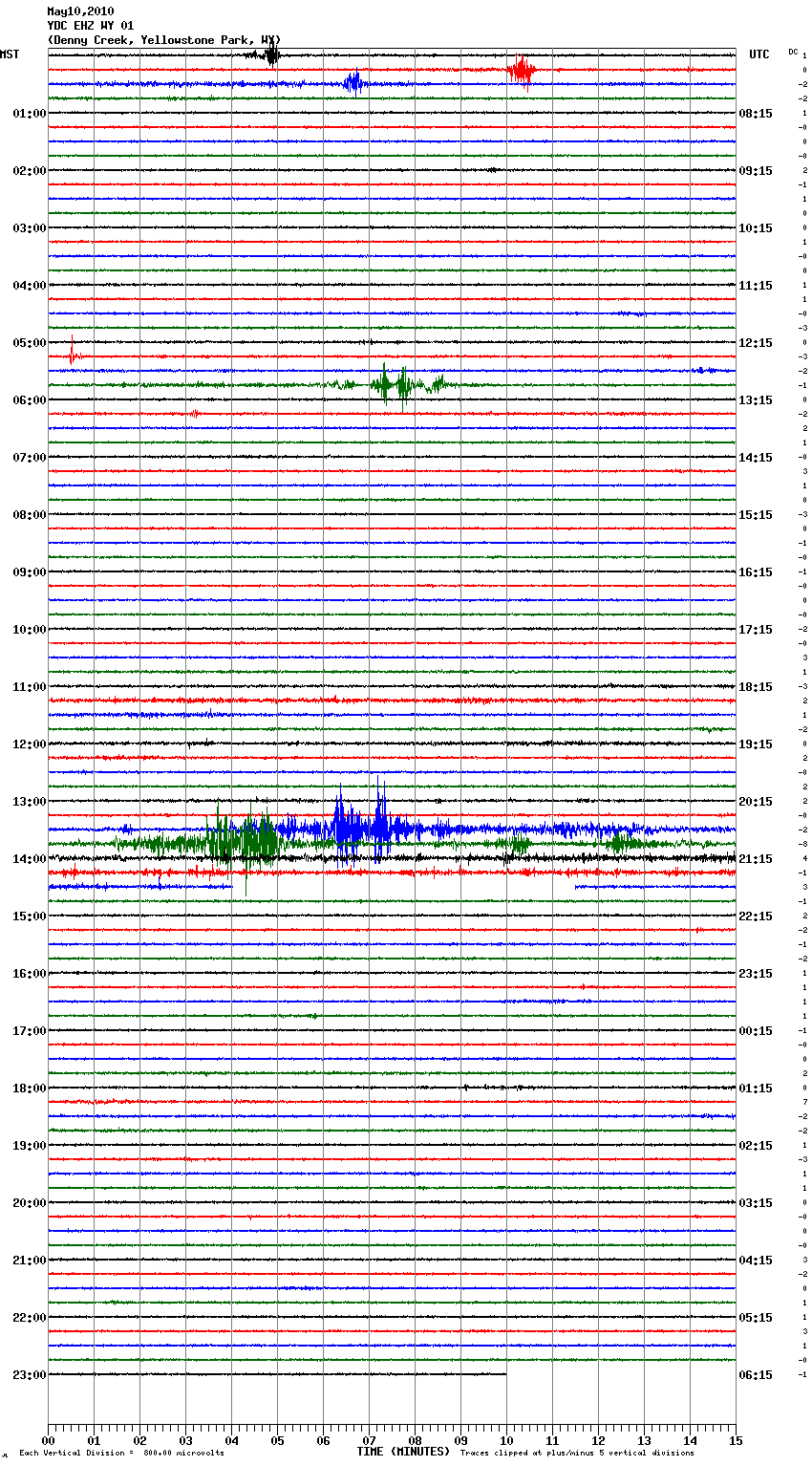Viewport: 812px width, 1466px height.
Task: Select the 23:00 MST row label
Action: [30, 1375]
